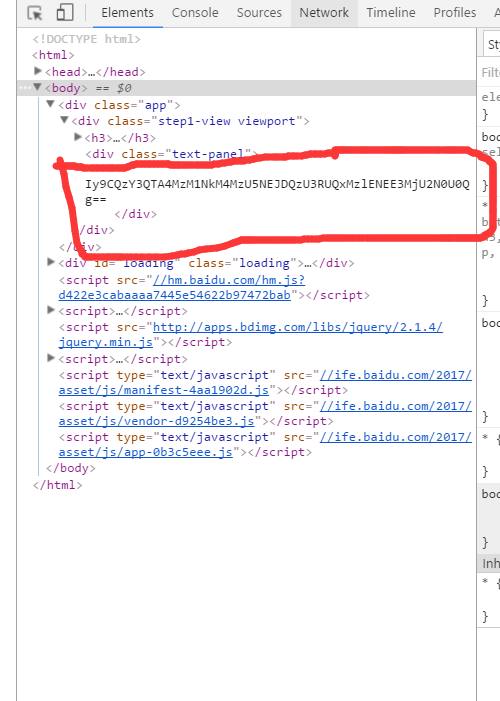Collapse the step1-view viewport div
500x701 pixels.
pyautogui.click(x=64, y=120)
